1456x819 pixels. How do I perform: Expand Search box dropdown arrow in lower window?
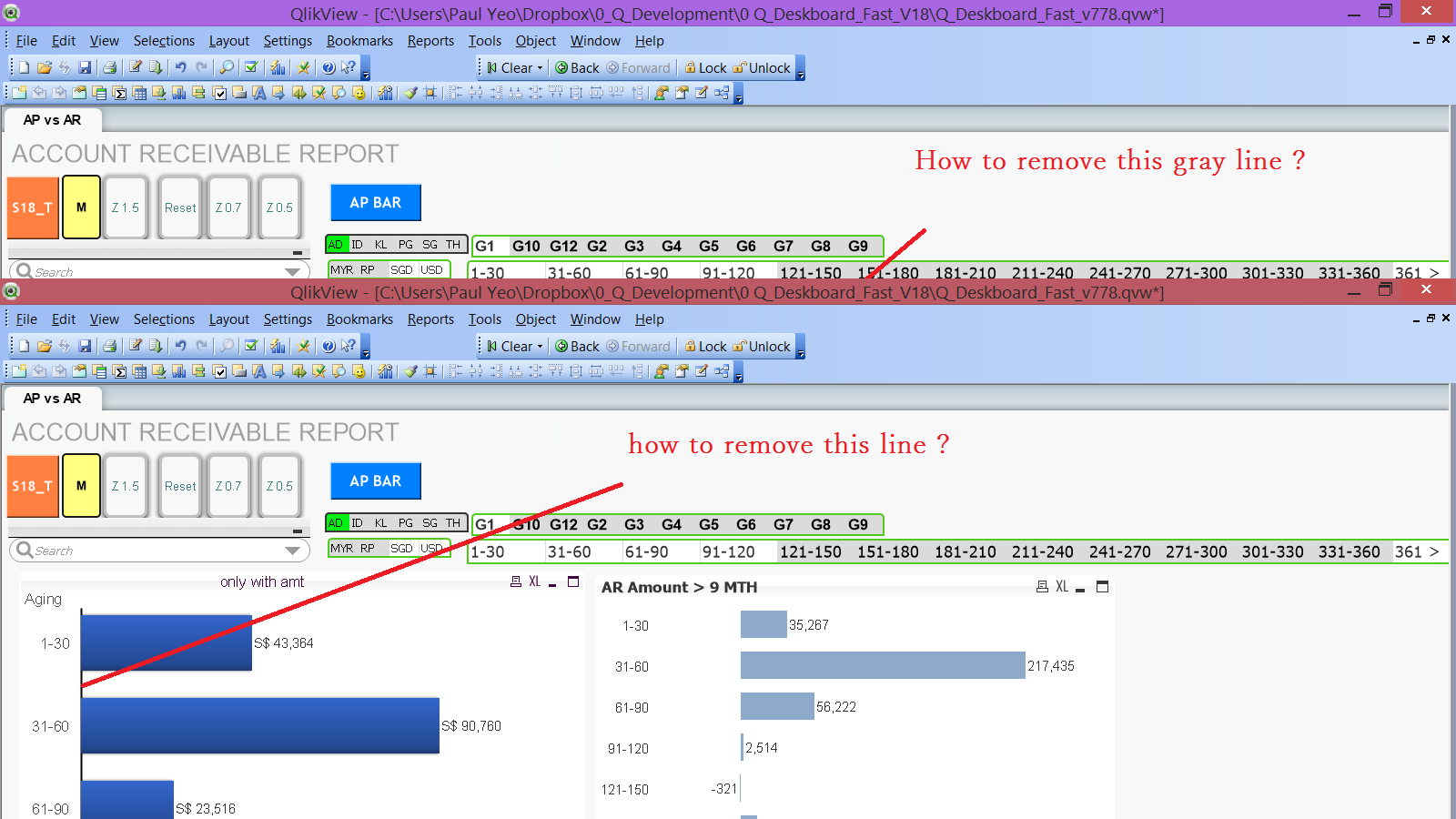[x=292, y=551]
